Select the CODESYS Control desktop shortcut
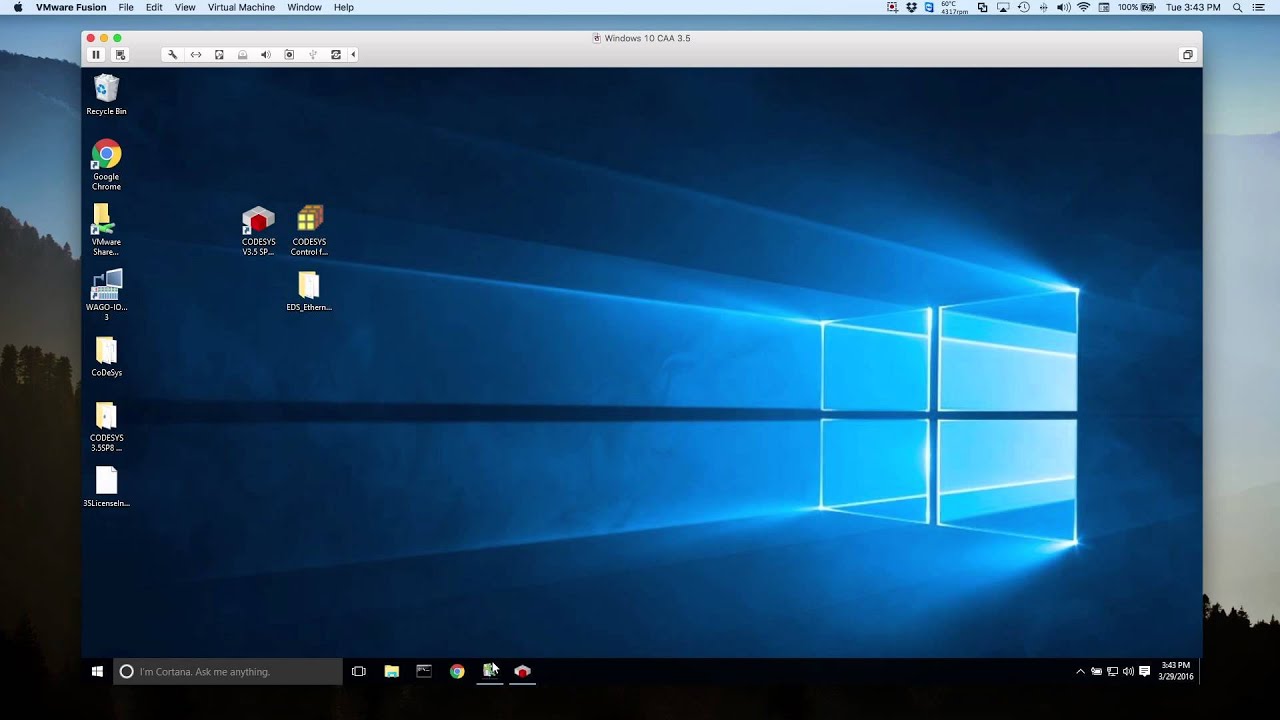This screenshot has height=720, width=1280. pyautogui.click(x=309, y=231)
